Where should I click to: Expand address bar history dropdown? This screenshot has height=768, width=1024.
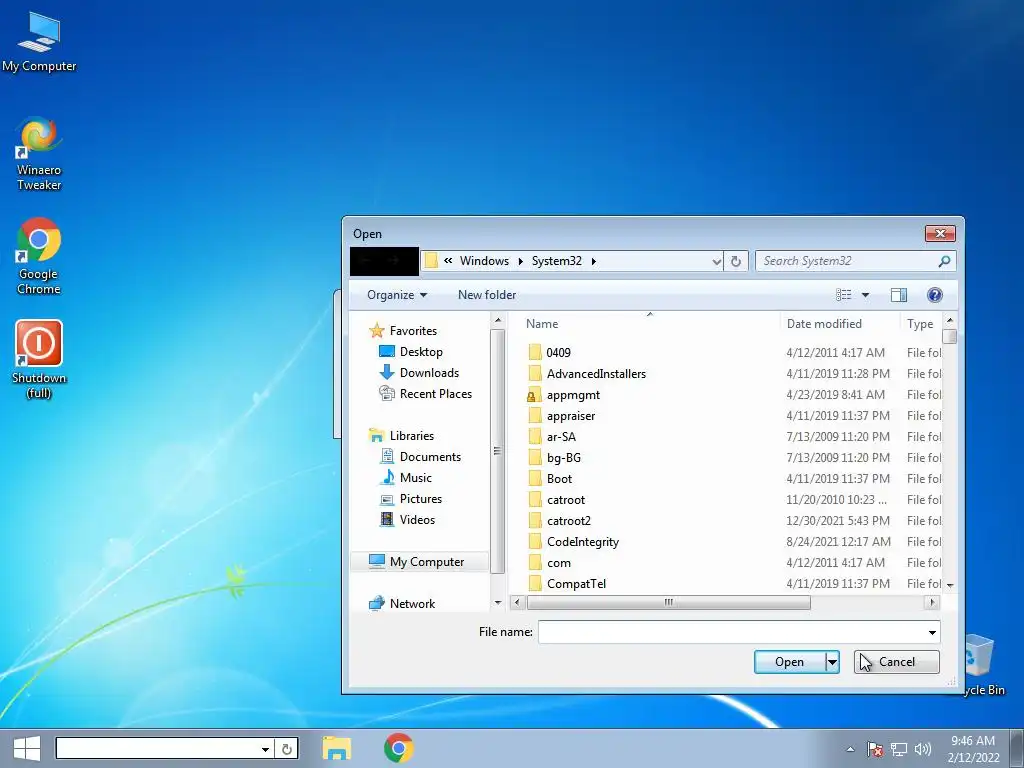click(716, 261)
